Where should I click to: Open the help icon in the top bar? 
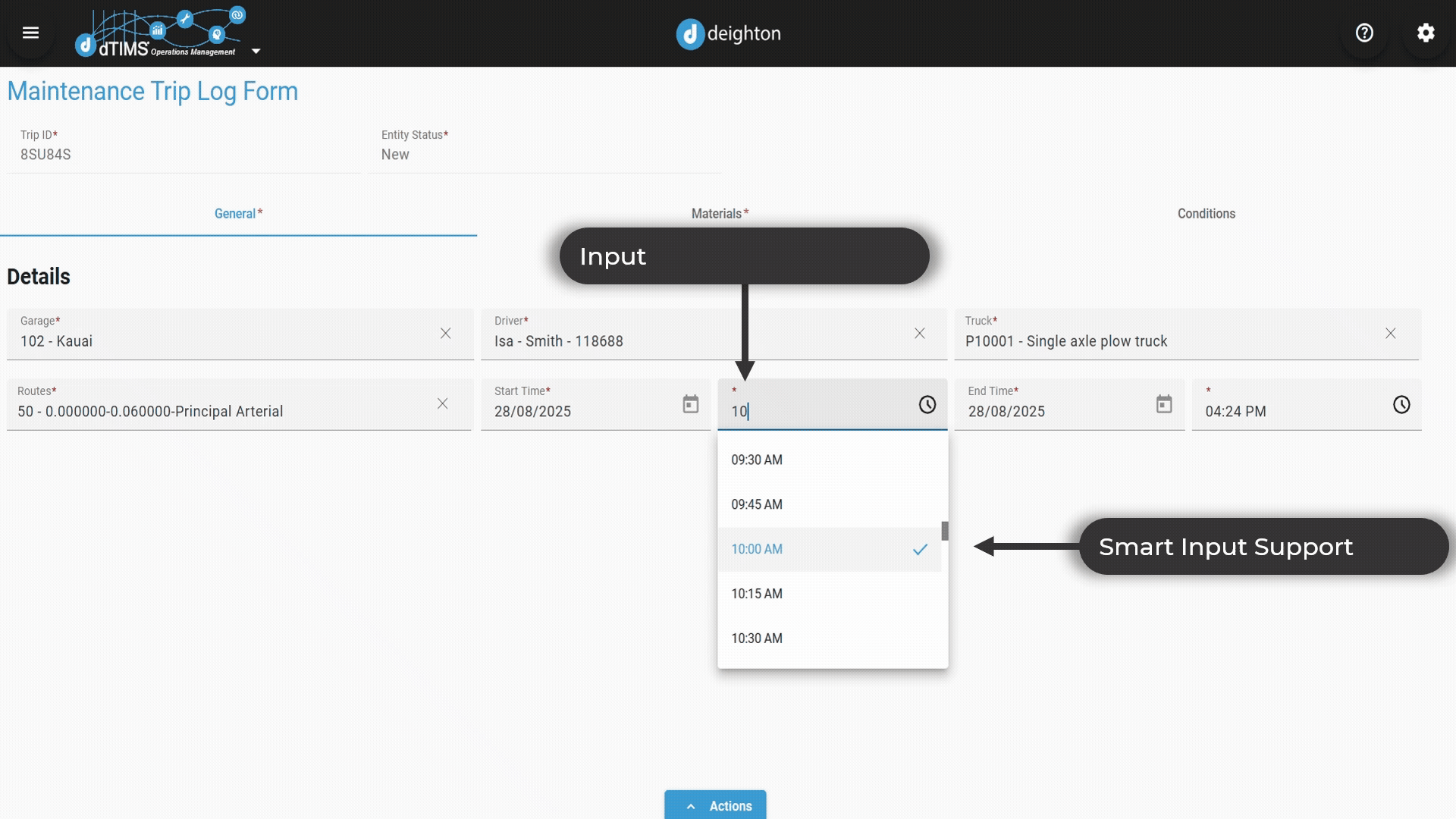click(x=1363, y=32)
